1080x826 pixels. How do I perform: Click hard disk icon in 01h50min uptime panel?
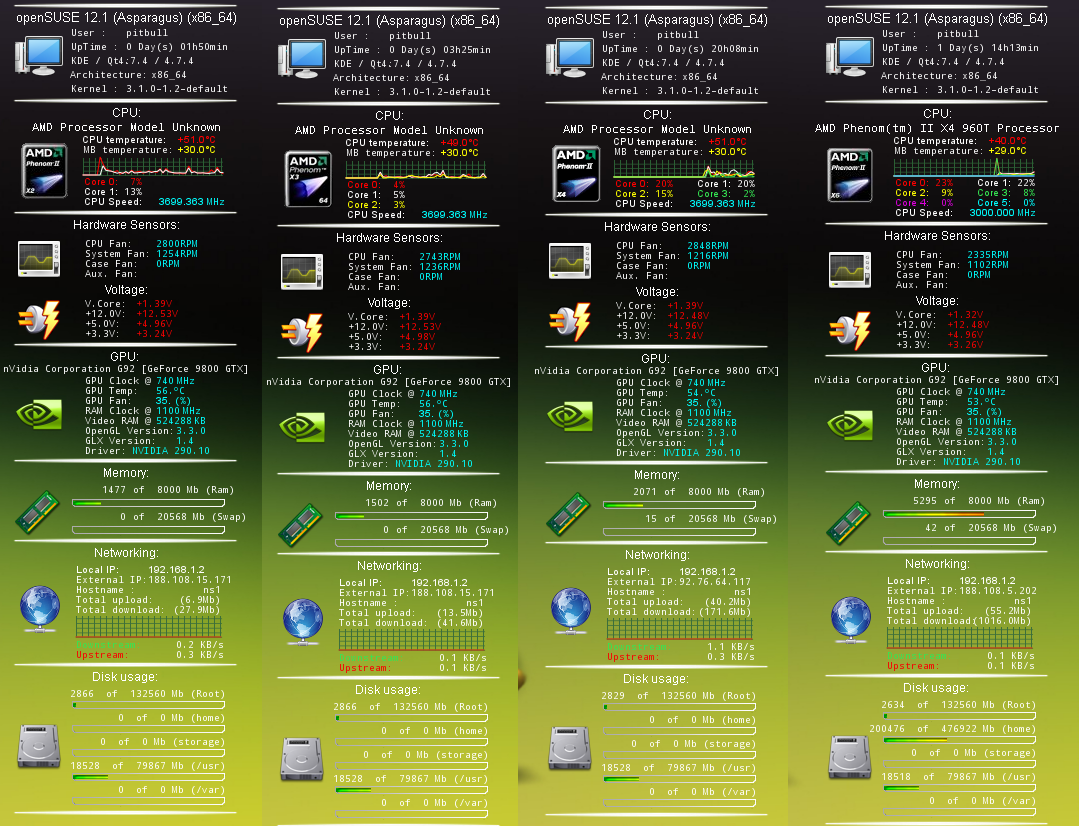39,746
